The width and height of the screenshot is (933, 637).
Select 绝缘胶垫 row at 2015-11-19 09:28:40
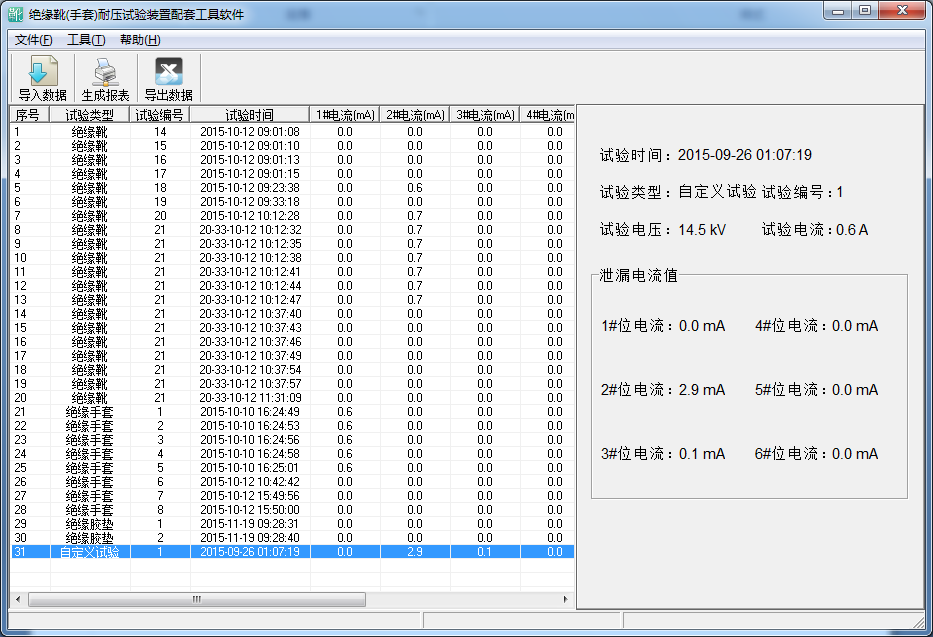[x=292, y=538]
